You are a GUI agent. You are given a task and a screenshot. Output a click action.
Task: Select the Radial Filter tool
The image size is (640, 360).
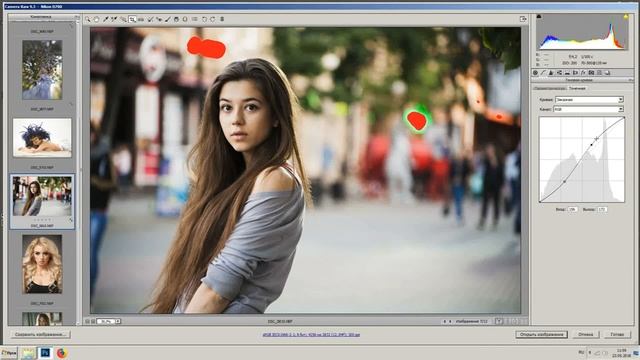[x=185, y=19]
